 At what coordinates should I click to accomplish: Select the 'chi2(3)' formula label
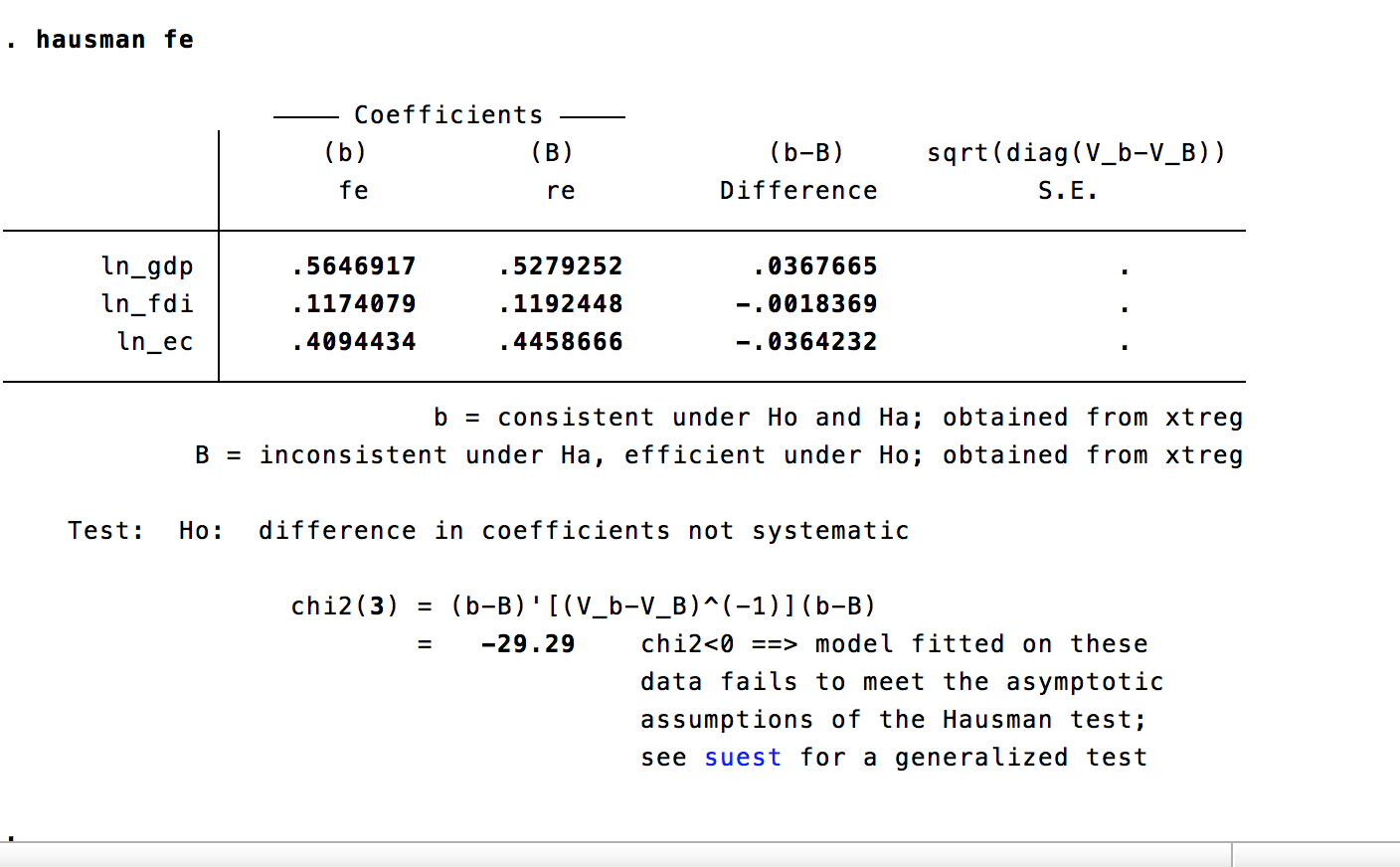(x=344, y=607)
